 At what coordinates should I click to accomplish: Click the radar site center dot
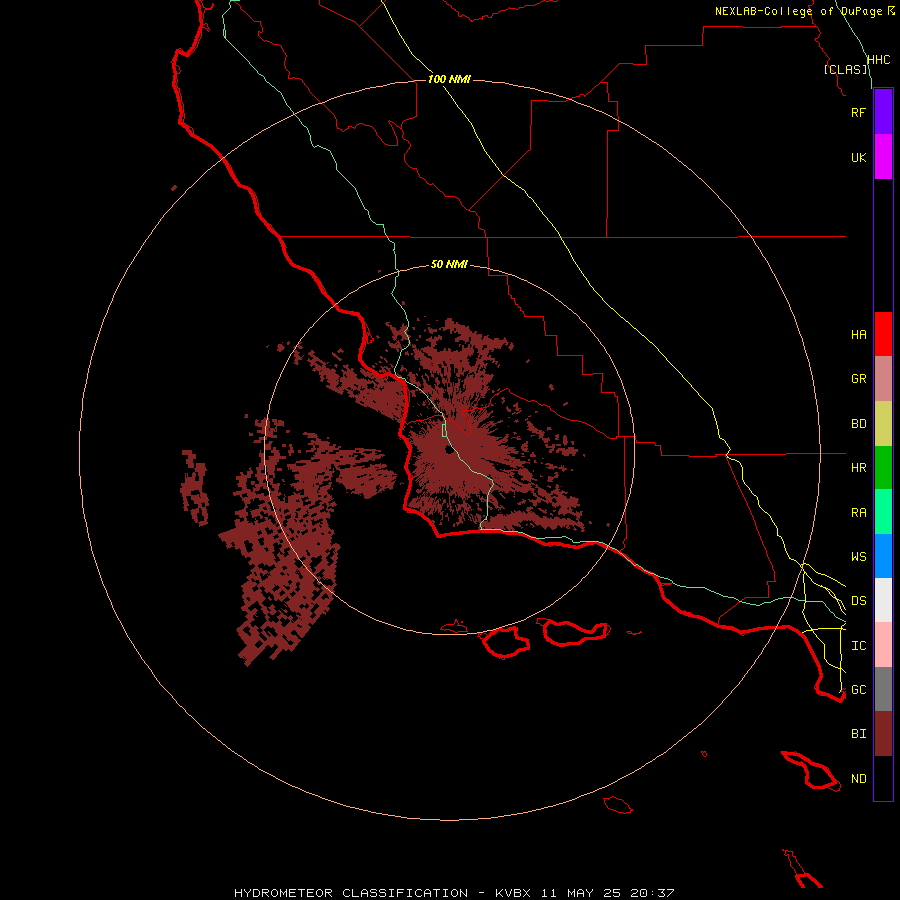(x=449, y=449)
